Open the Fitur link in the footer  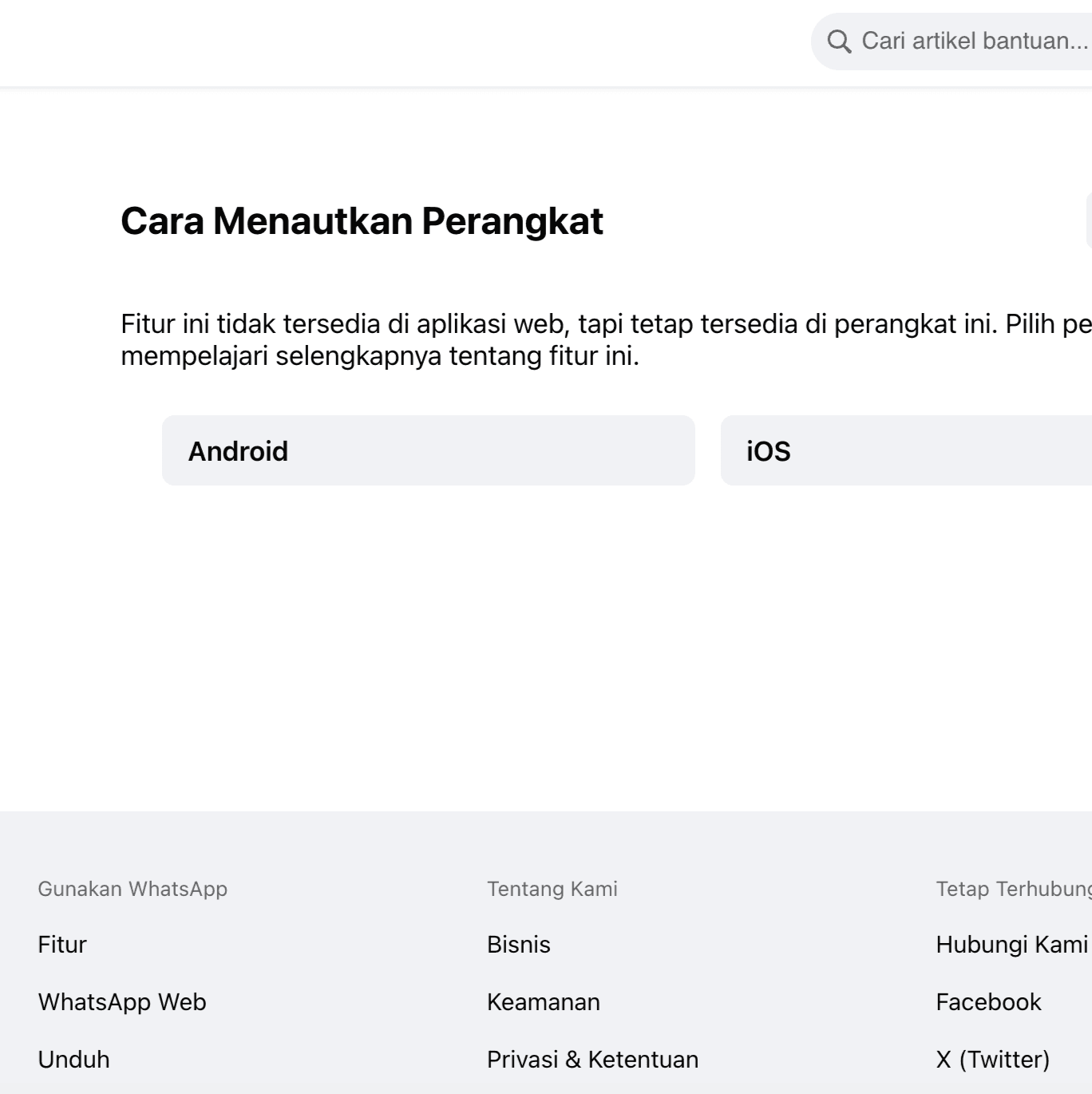coord(62,945)
